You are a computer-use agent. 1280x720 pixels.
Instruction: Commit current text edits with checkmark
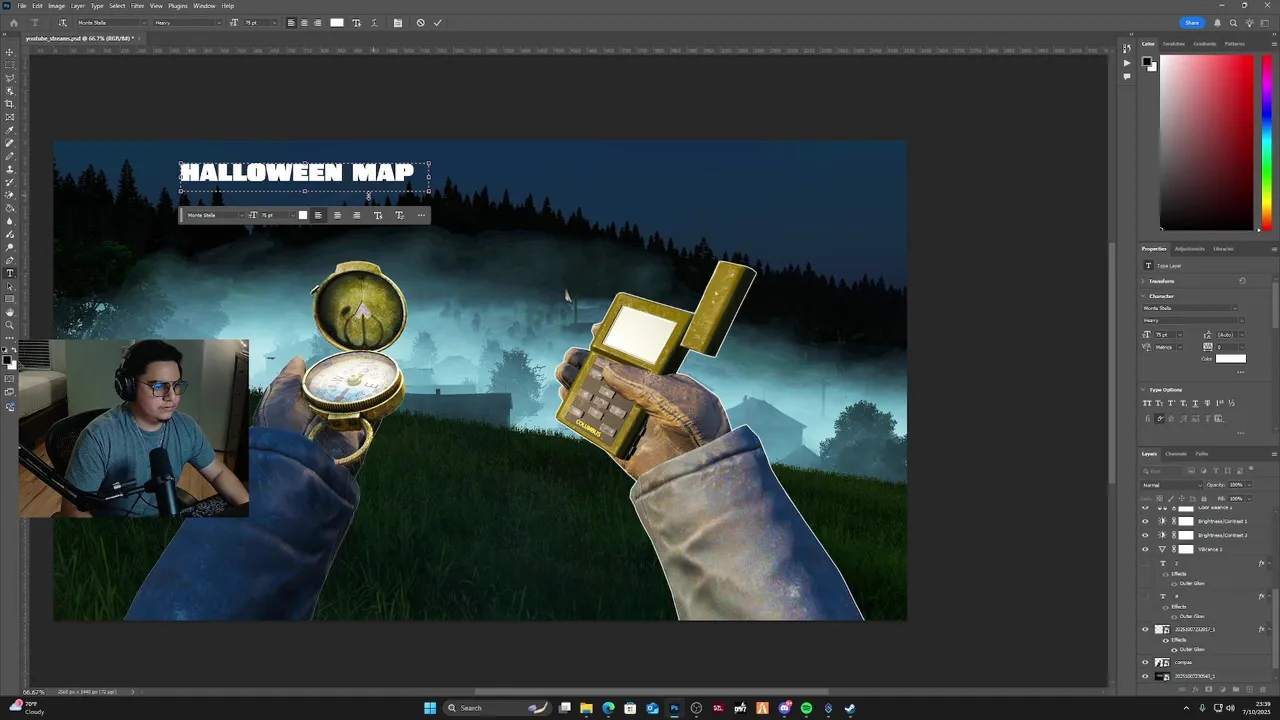[437, 22]
